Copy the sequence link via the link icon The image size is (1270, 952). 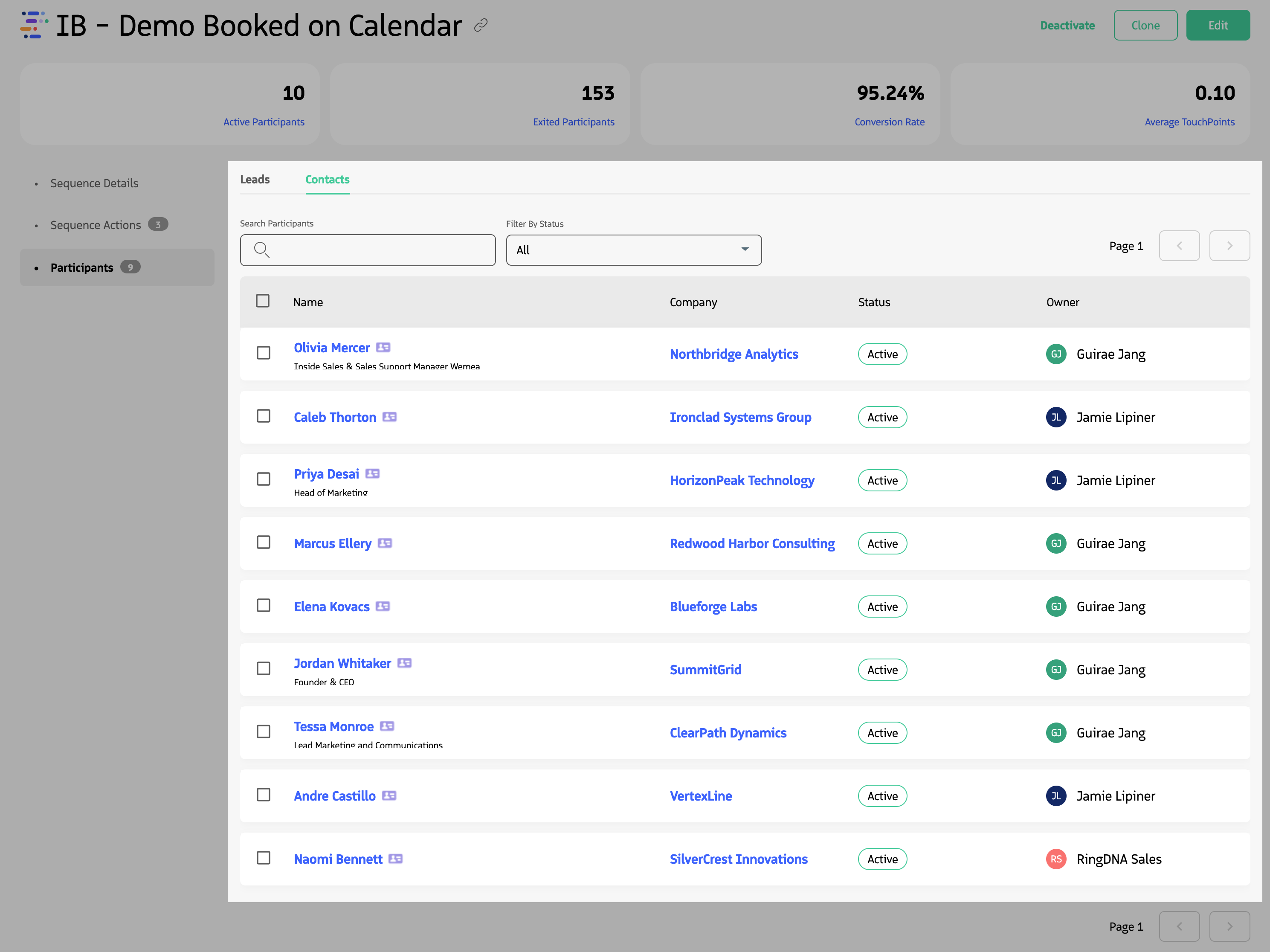pos(480,25)
